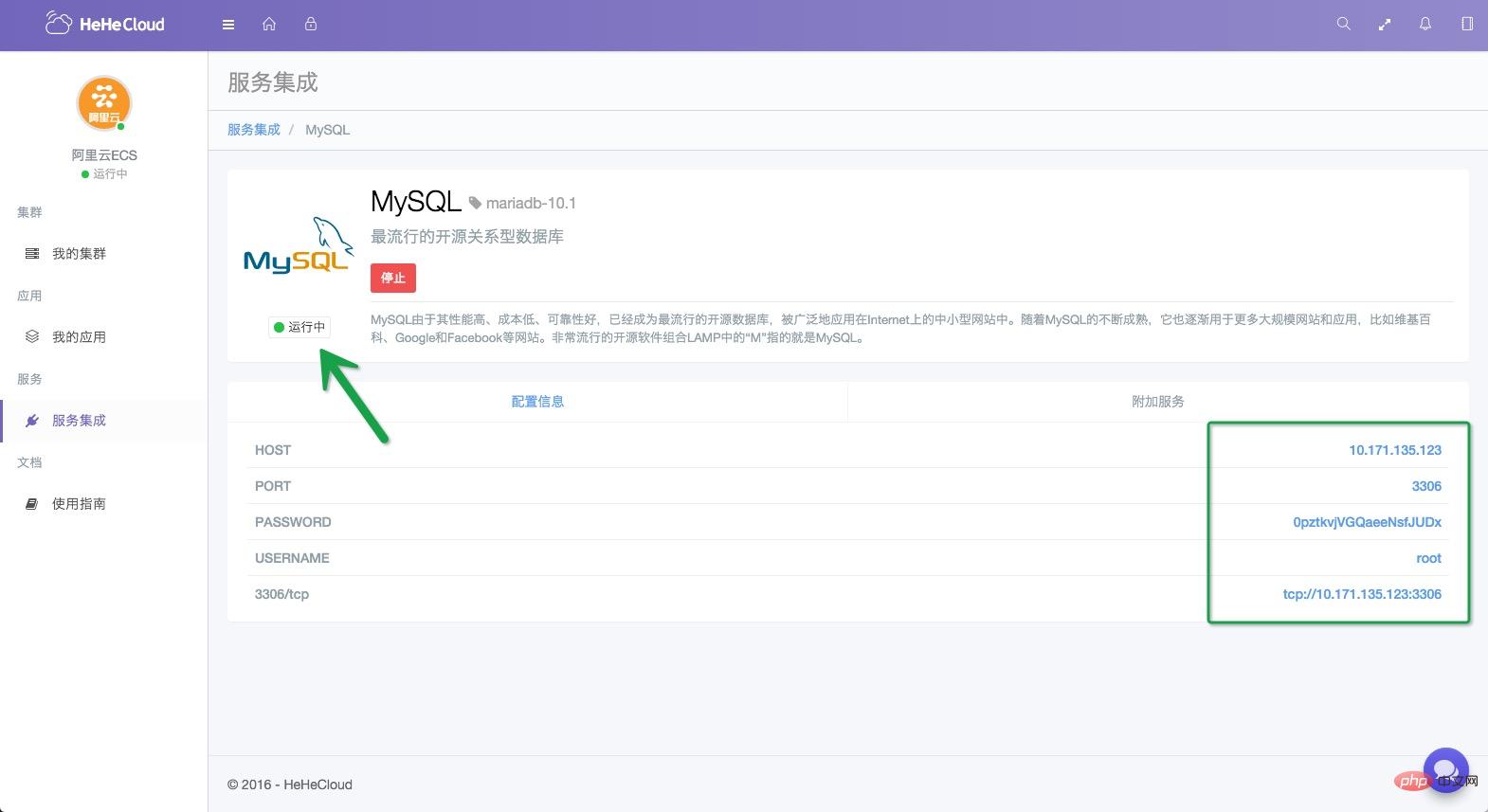Image resolution: width=1488 pixels, height=812 pixels.
Task: Toggle fullscreen with the expand icon
Action: (1385, 25)
